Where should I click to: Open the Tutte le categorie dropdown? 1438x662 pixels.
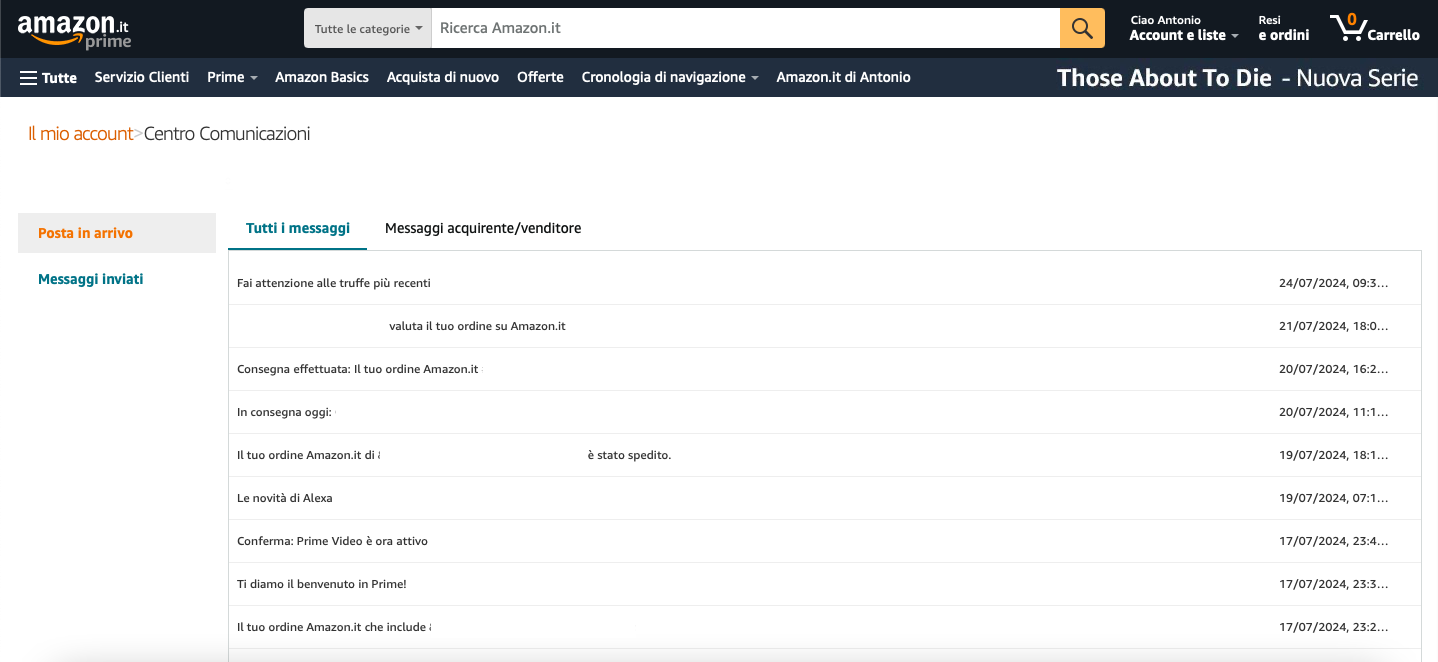(368, 28)
